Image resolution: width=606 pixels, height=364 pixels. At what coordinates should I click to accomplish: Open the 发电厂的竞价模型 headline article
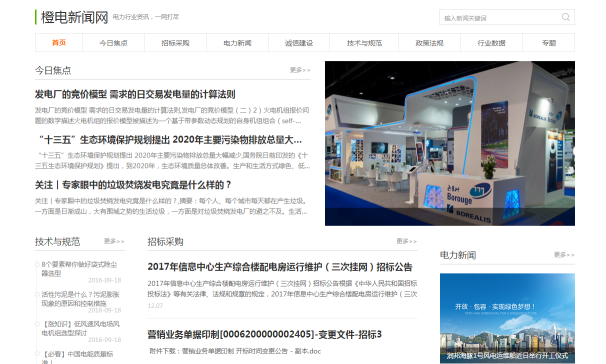pos(135,94)
